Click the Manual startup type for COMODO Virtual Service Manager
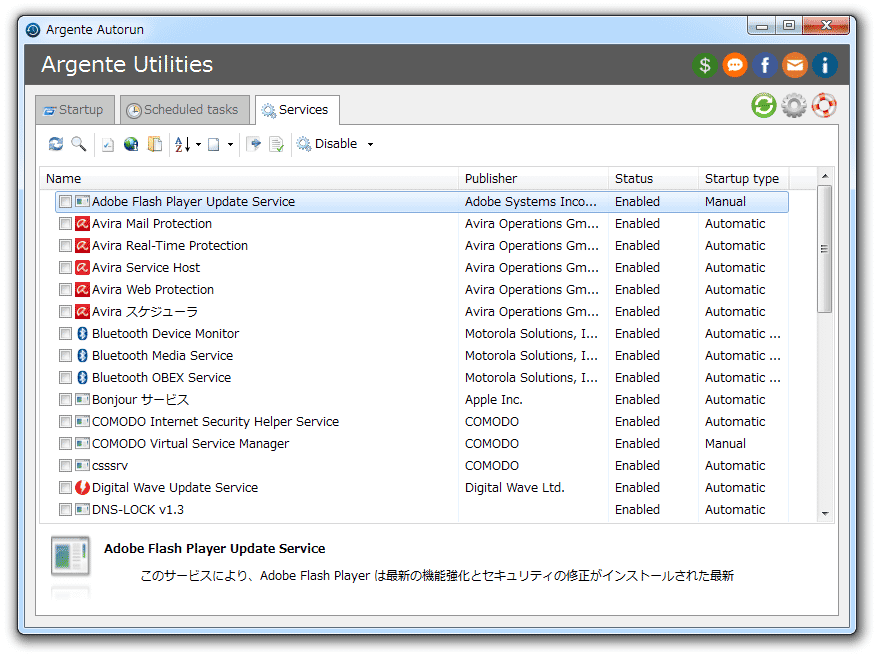This screenshot has height=656, width=878. (x=725, y=444)
